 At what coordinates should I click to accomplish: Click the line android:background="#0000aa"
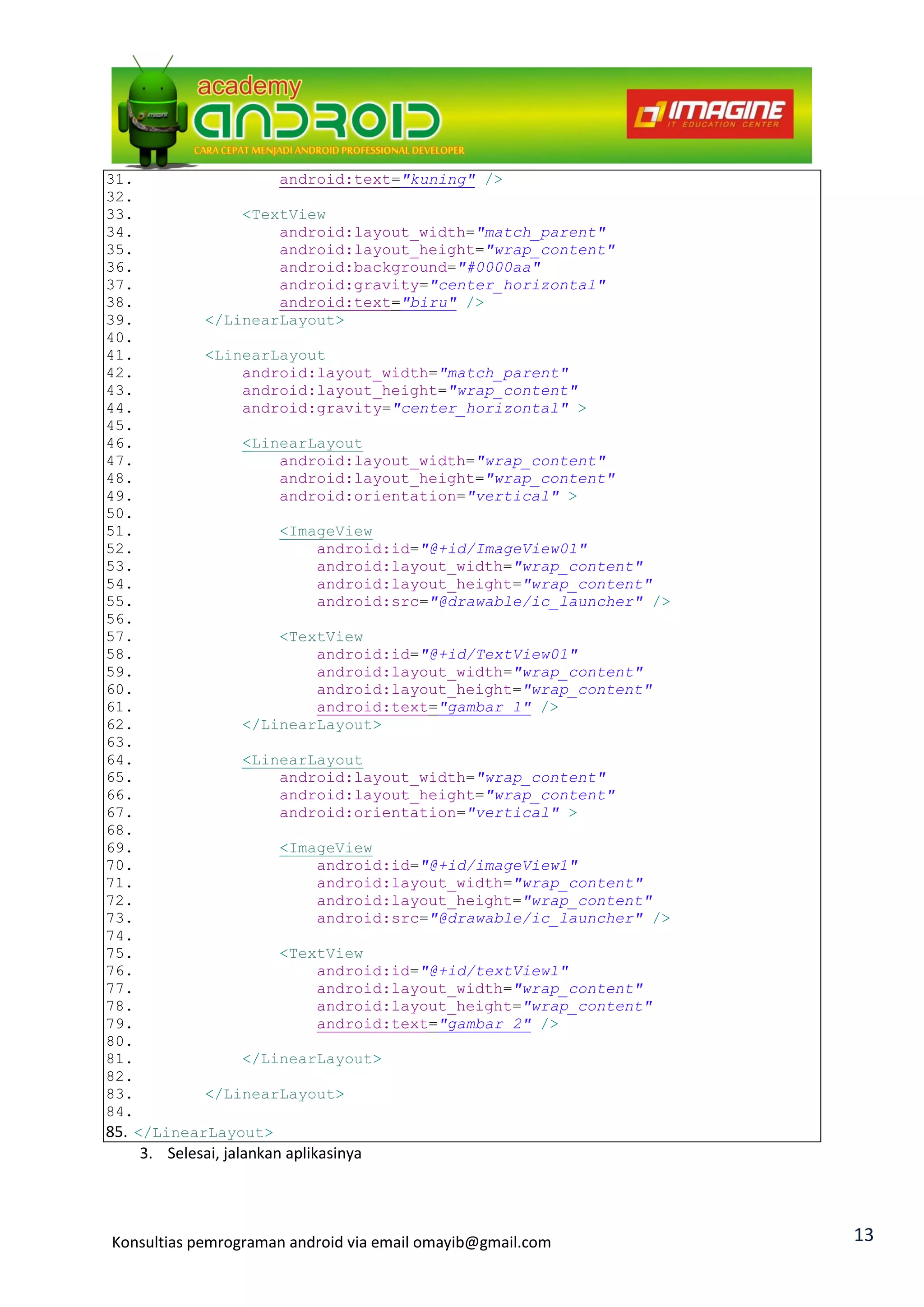[410, 268]
